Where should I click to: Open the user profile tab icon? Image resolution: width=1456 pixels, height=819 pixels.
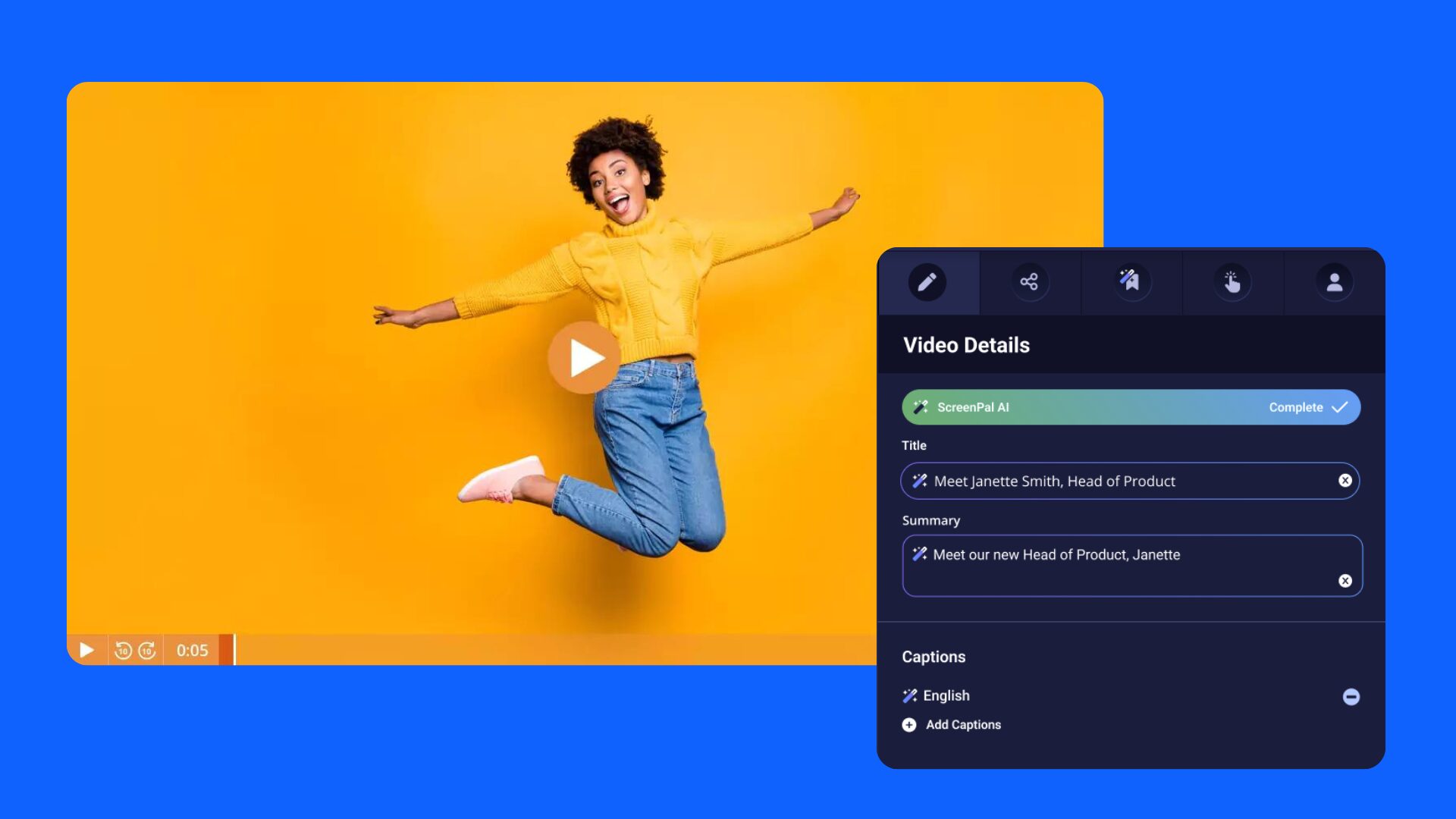1334,282
